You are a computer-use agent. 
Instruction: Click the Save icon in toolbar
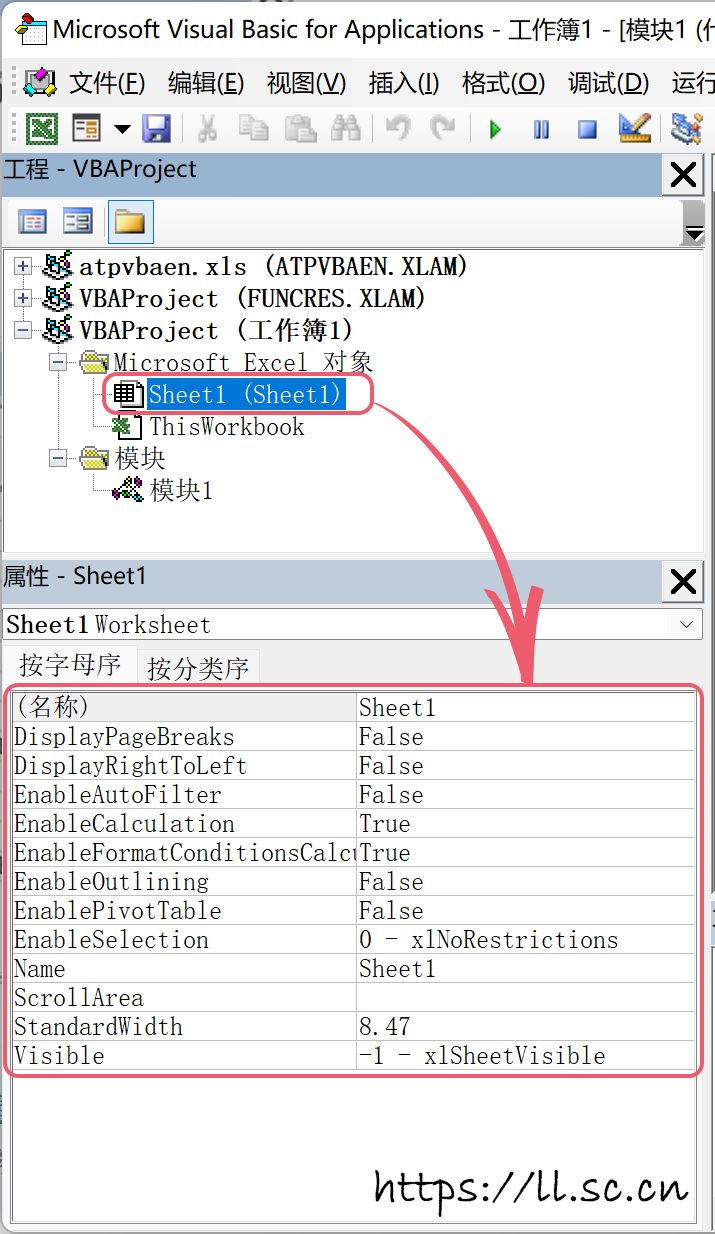click(156, 129)
